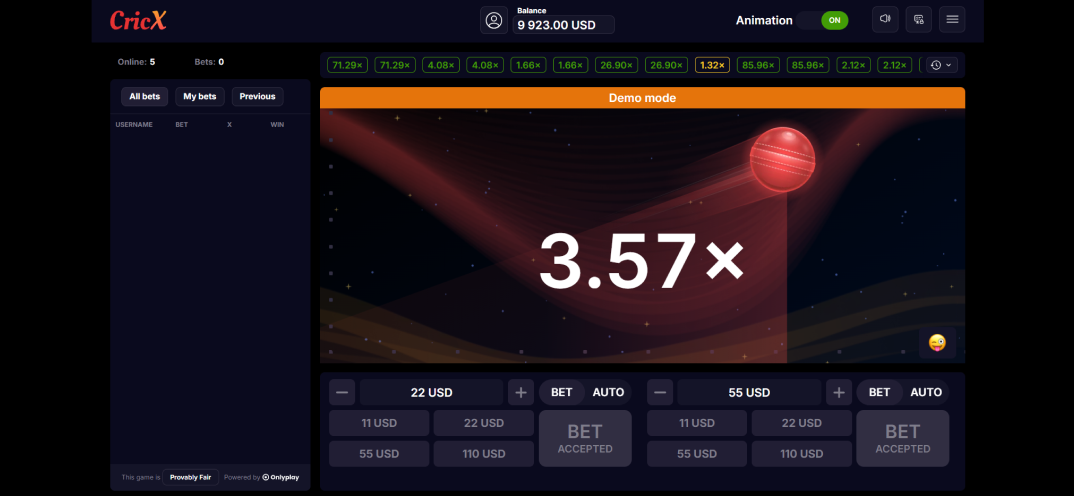
Task: Click the red cricket ball
Action: (782, 160)
